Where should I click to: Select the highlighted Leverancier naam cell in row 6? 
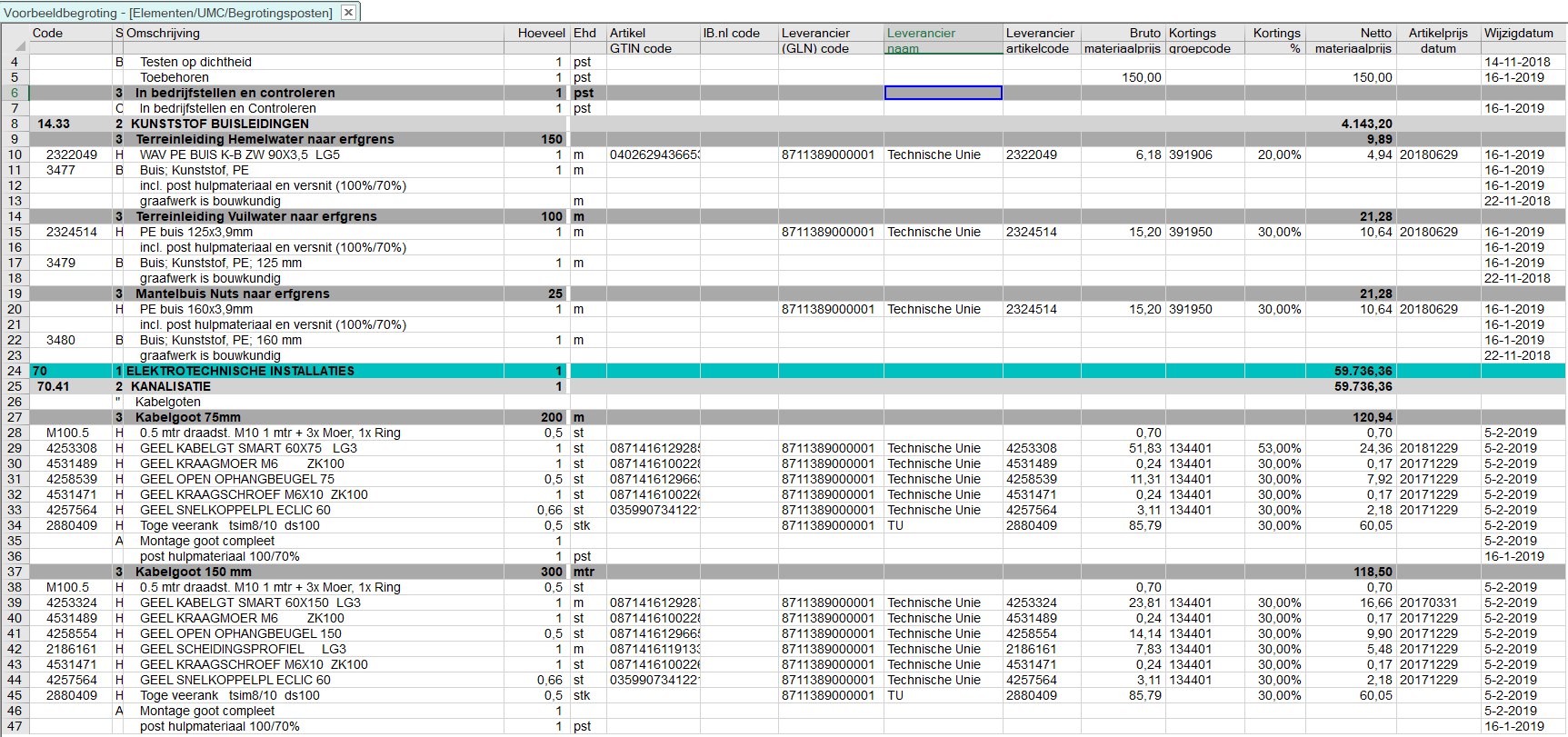[x=944, y=93]
